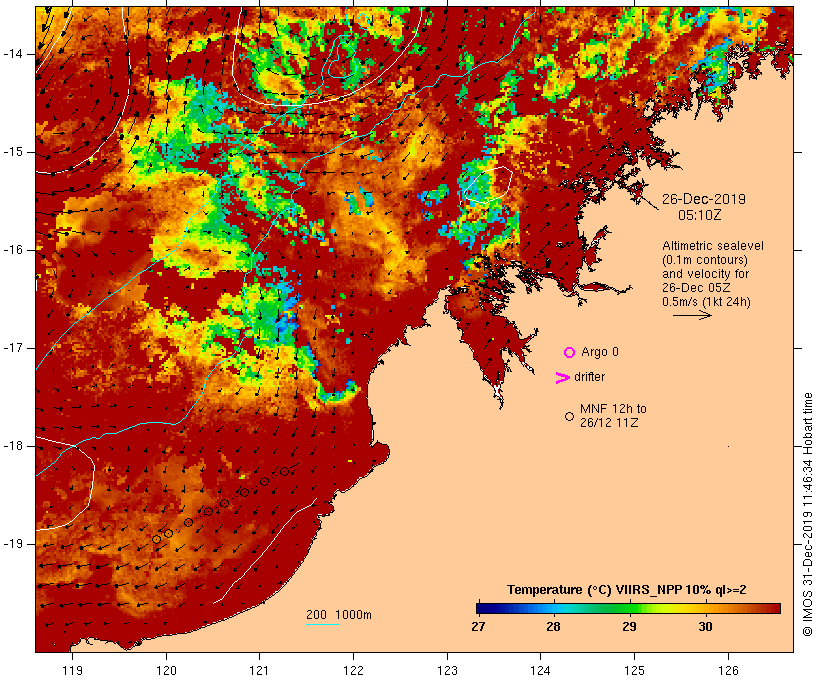Click latitude label '-17'
The image size is (820, 680).
13,348
